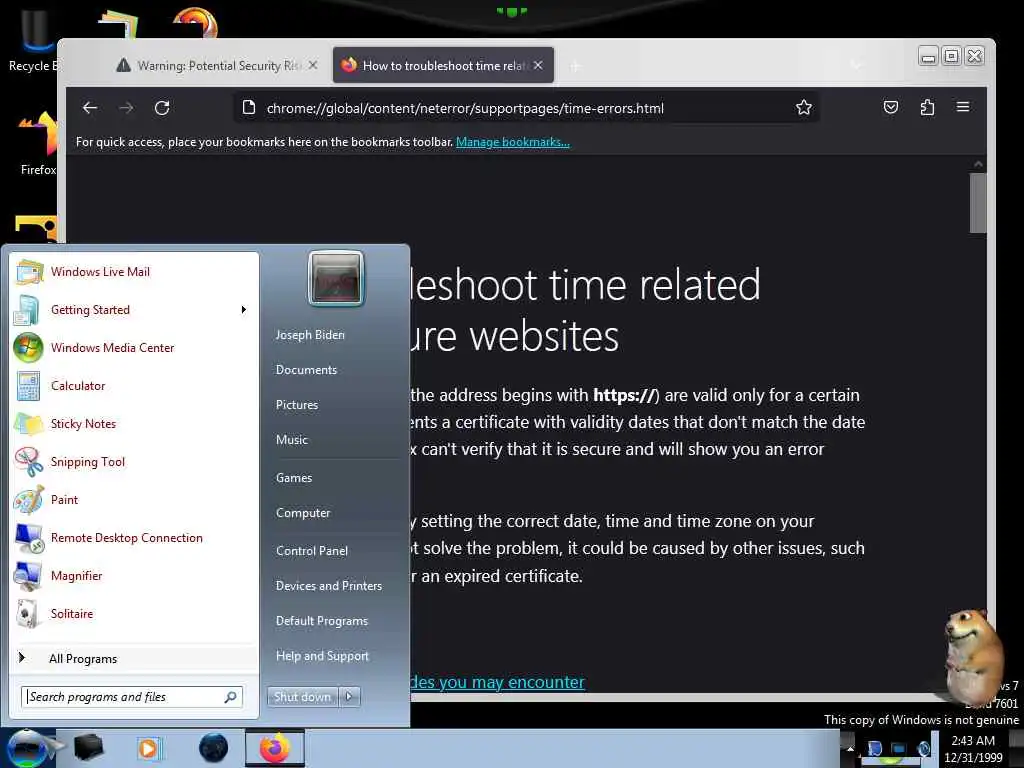
Task: Open Default Programs
Action: point(321,621)
